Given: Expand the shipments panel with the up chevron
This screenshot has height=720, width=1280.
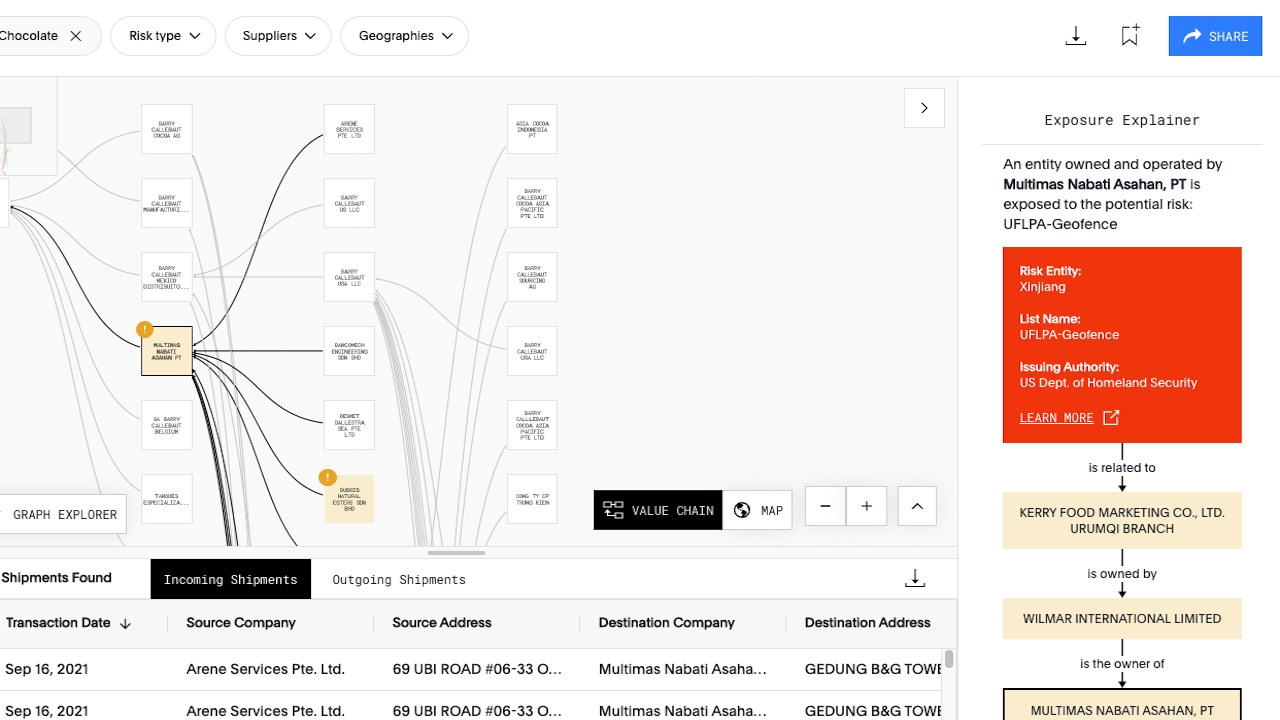Looking at the screenshot, I should 917,506.
